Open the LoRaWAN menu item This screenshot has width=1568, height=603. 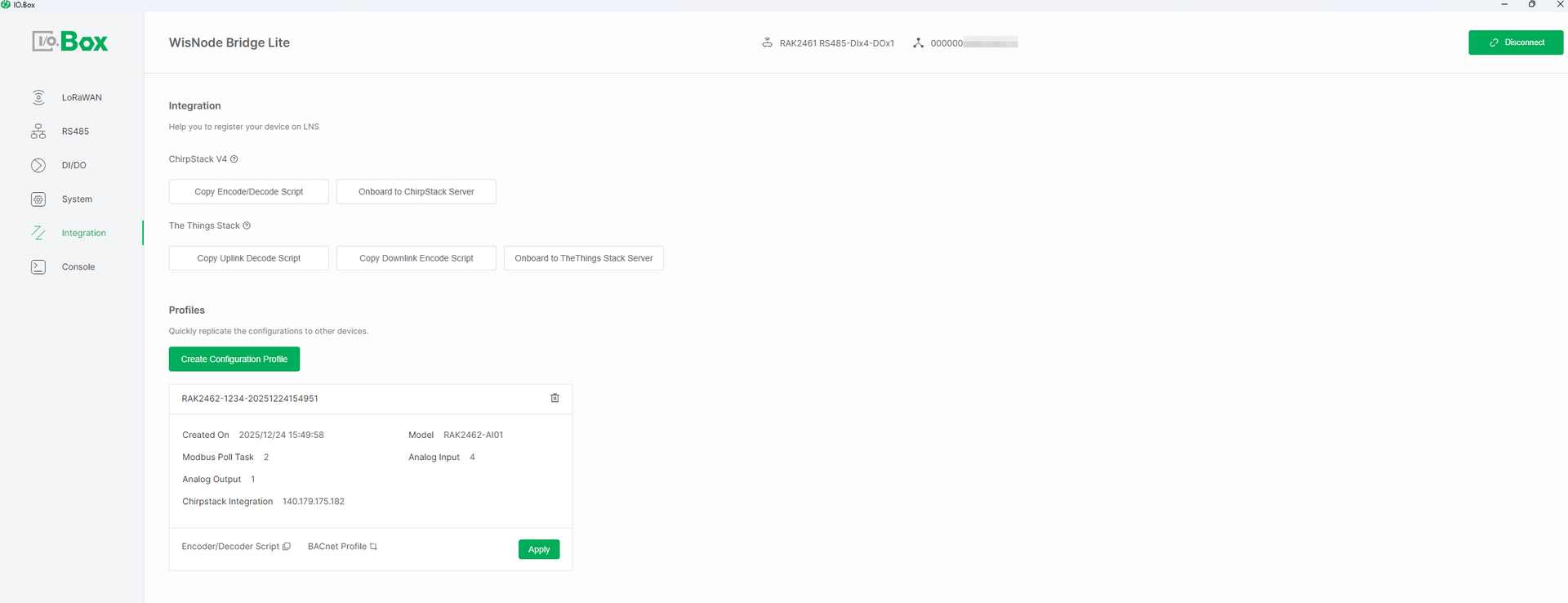click(82, 97)
